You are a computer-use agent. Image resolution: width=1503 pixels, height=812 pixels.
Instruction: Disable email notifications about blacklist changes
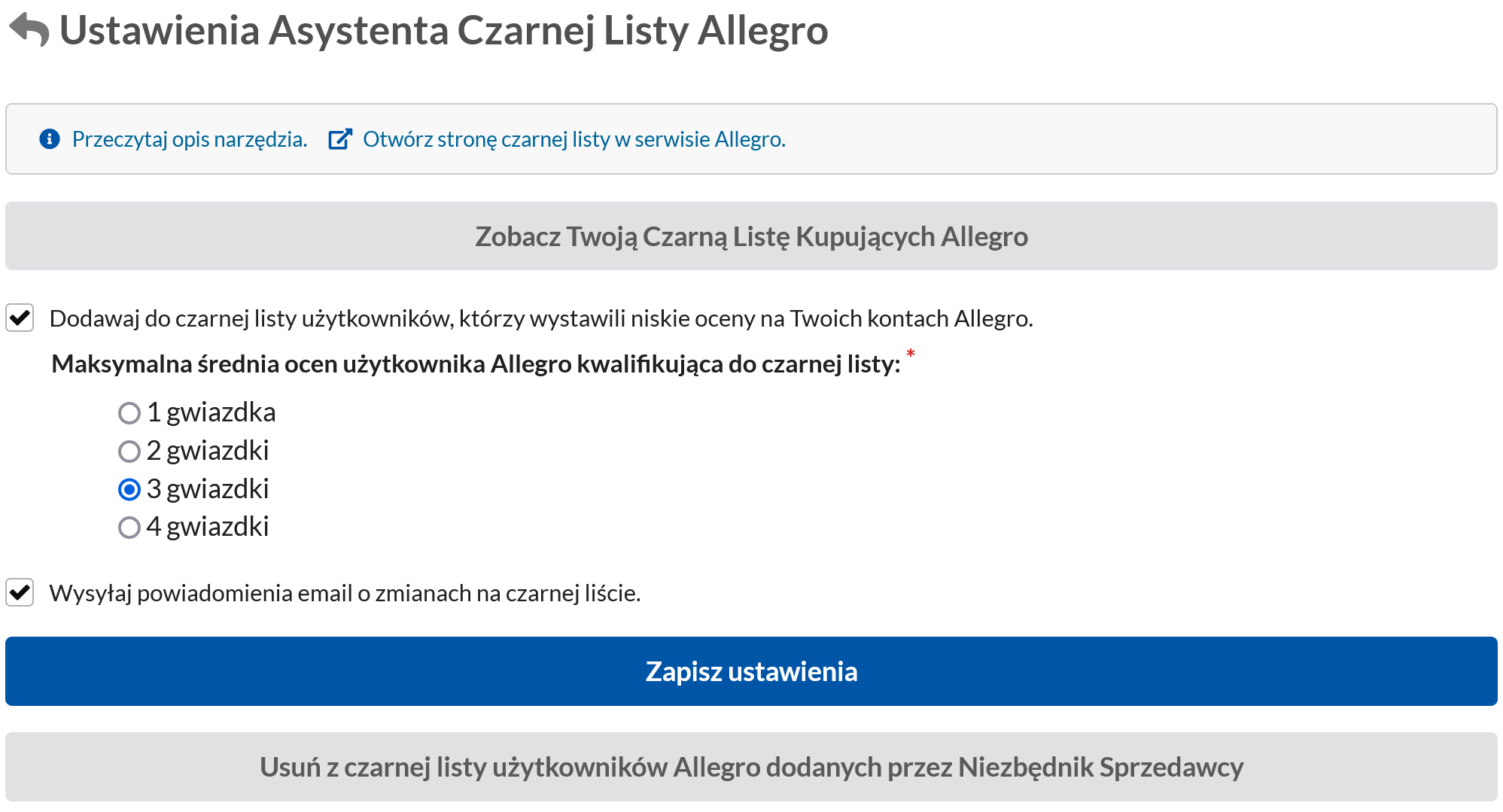(x=21, y=592)
